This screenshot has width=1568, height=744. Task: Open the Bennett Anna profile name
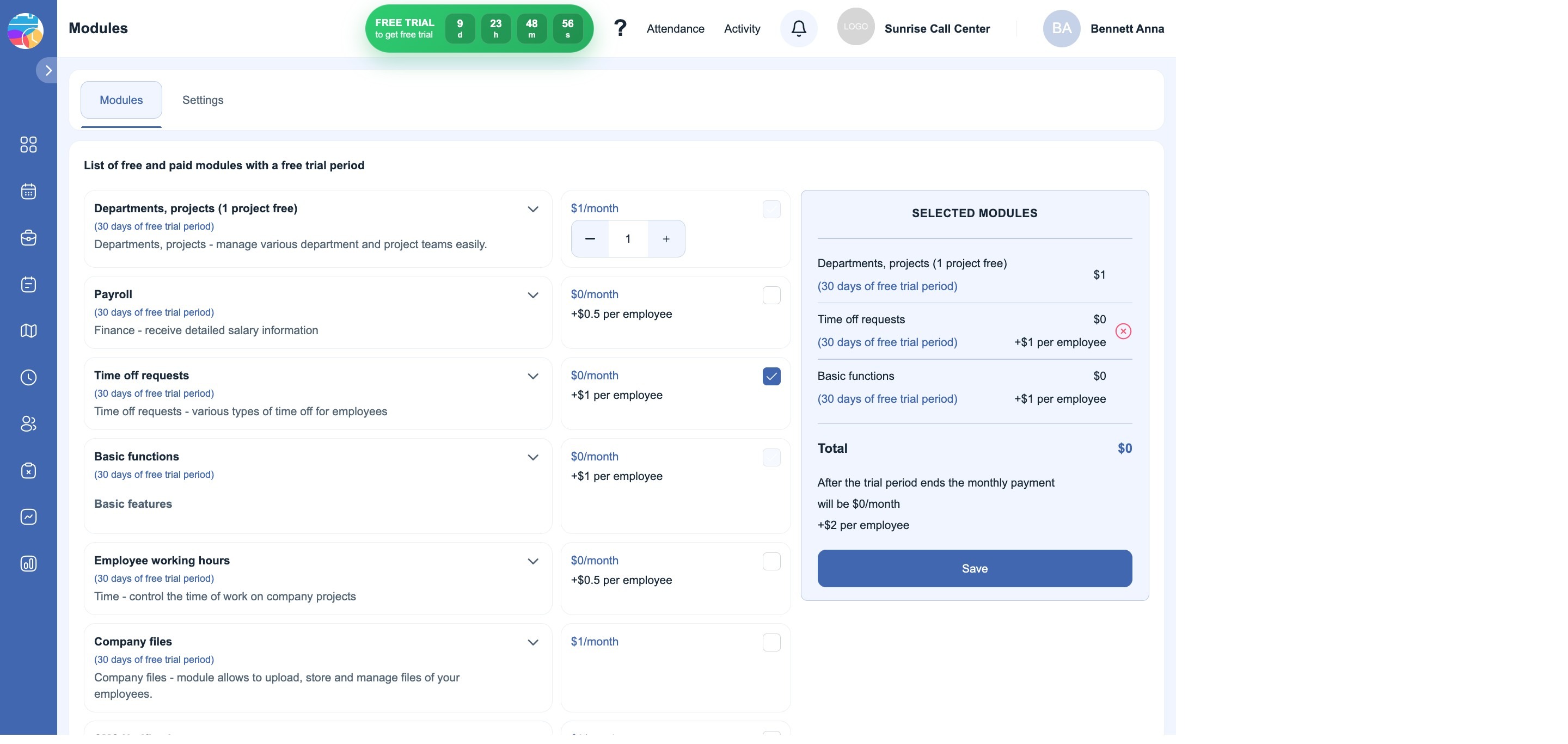coord(1128,29)
